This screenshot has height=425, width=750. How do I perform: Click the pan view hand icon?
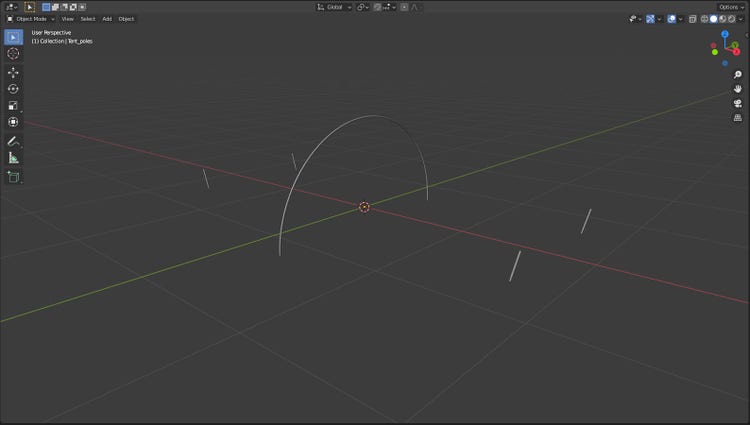click(x=738, y=89)
